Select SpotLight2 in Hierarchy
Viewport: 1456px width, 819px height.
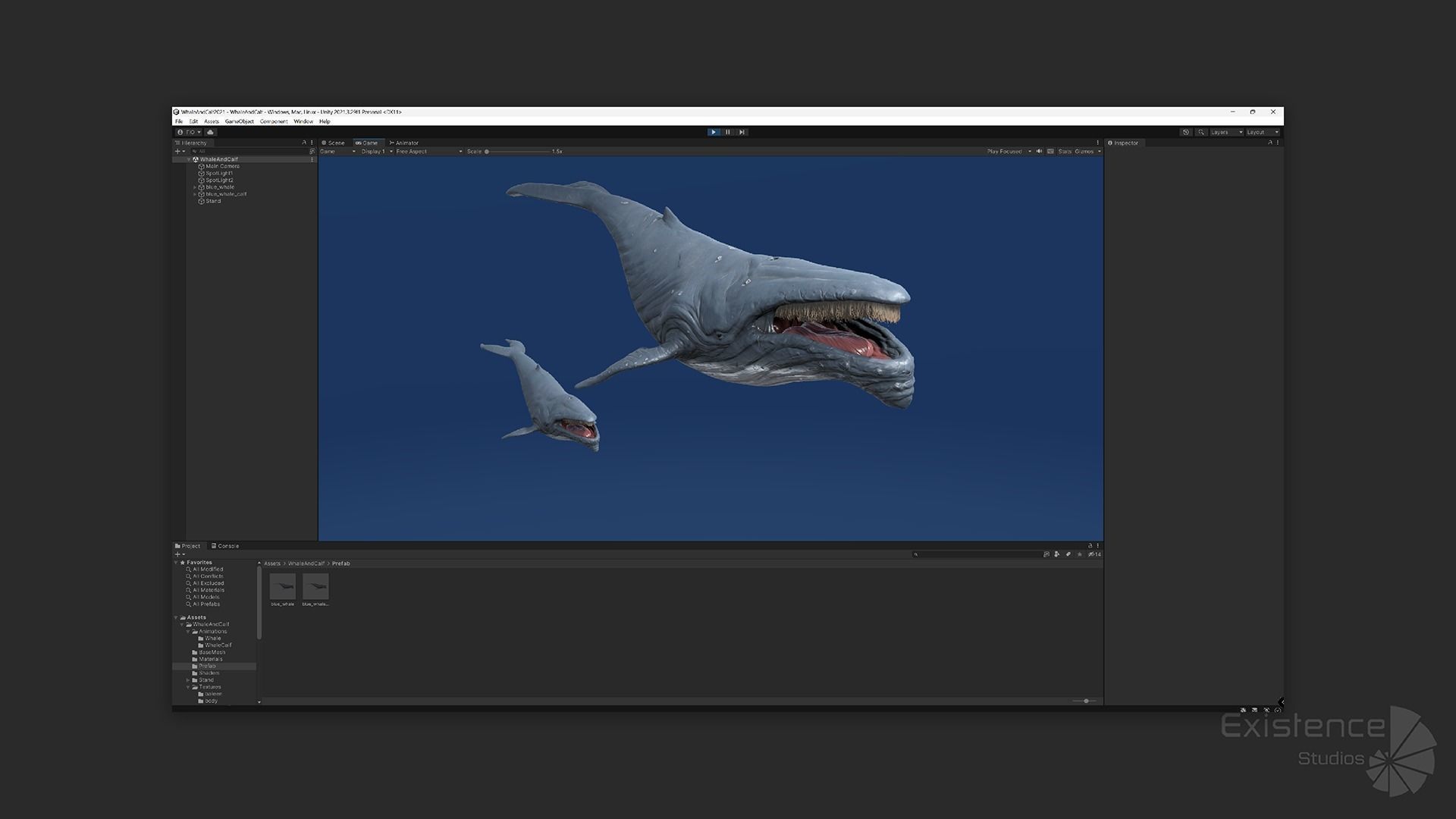point(219,180)
